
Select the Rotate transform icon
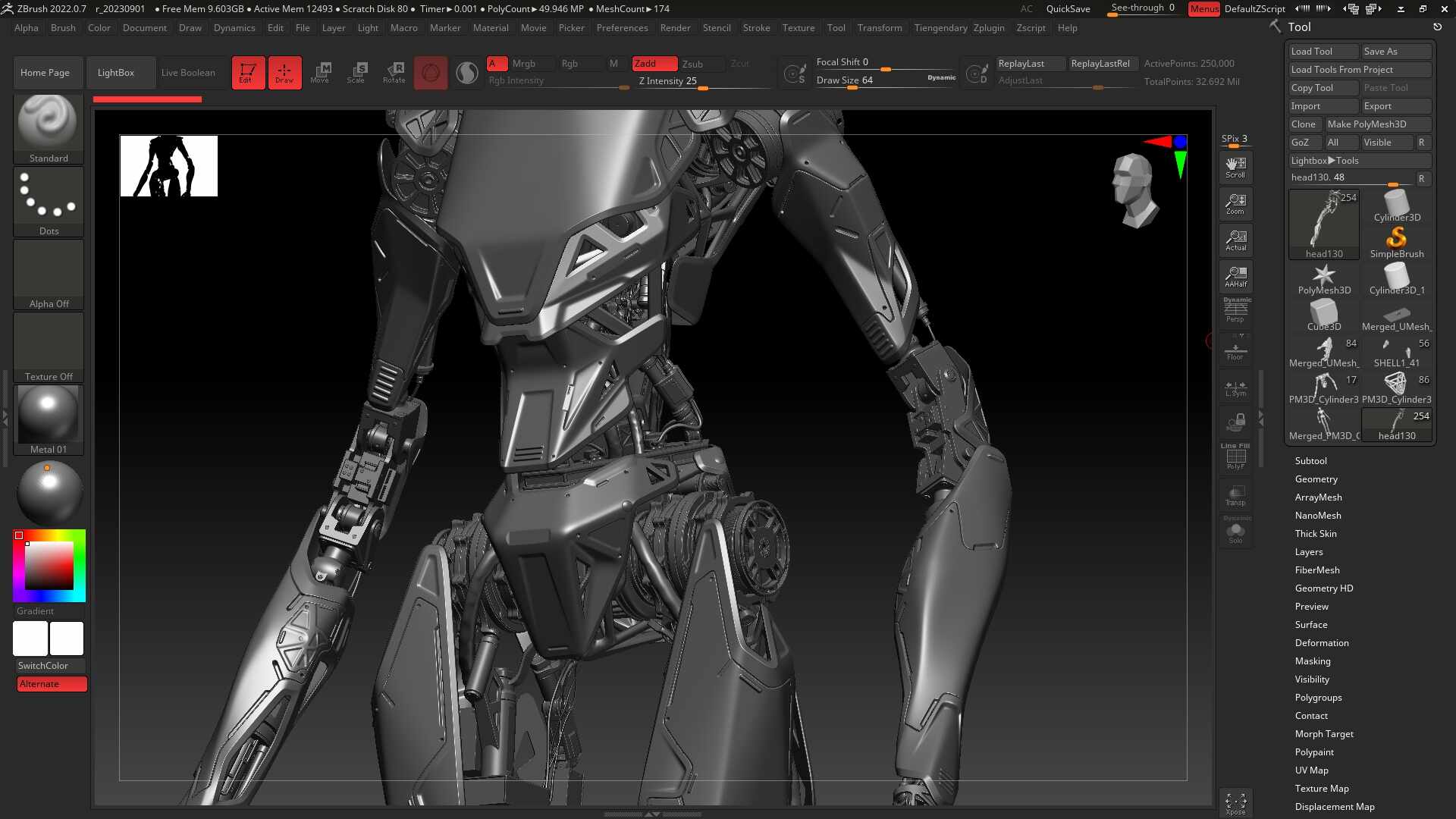tap(394, 73)
